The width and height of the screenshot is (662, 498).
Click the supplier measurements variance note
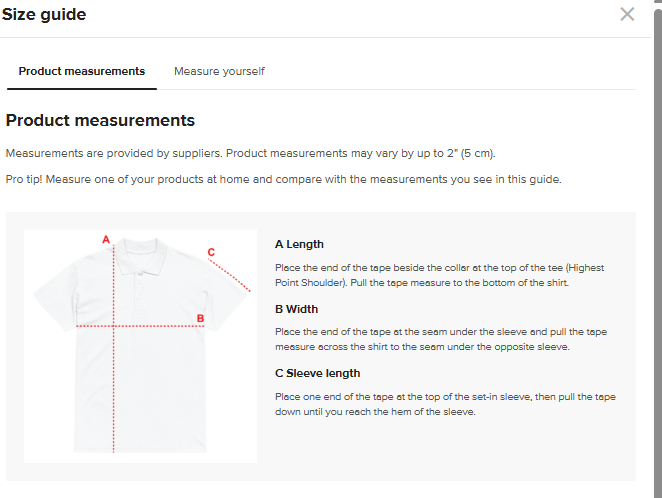pos(250,154)
